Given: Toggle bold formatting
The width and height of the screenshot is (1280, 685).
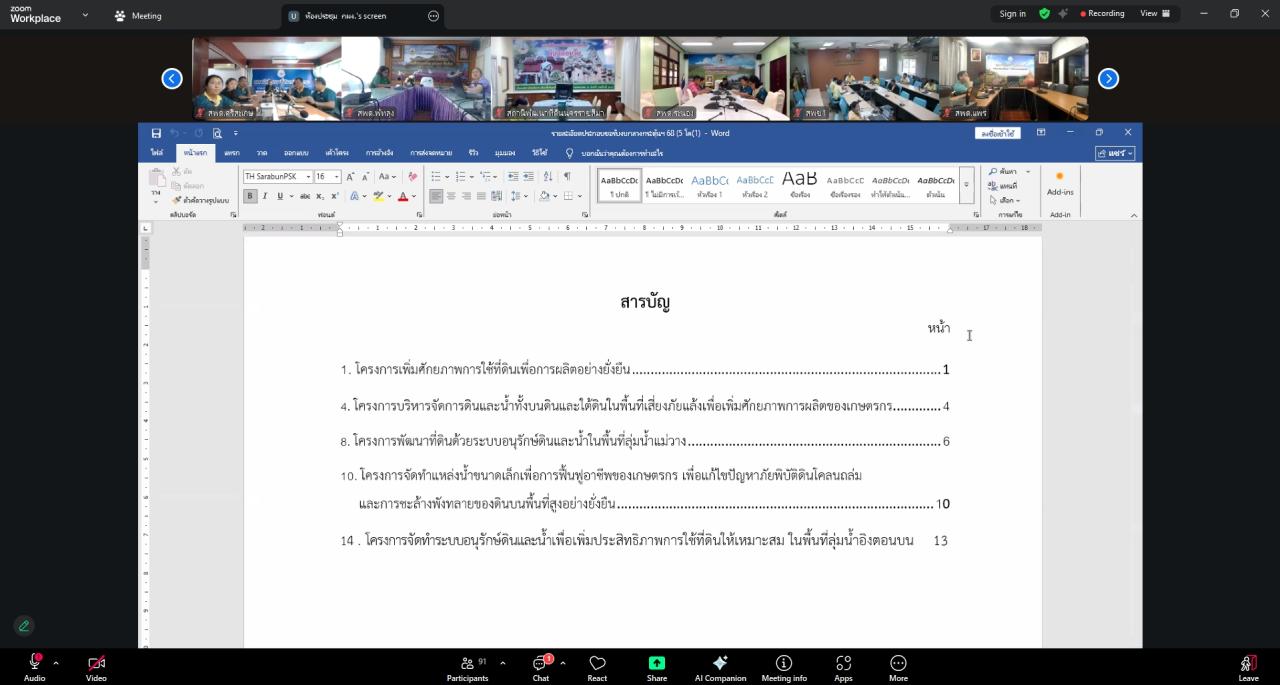Looking at the screenshot, I should pos(249,196).
